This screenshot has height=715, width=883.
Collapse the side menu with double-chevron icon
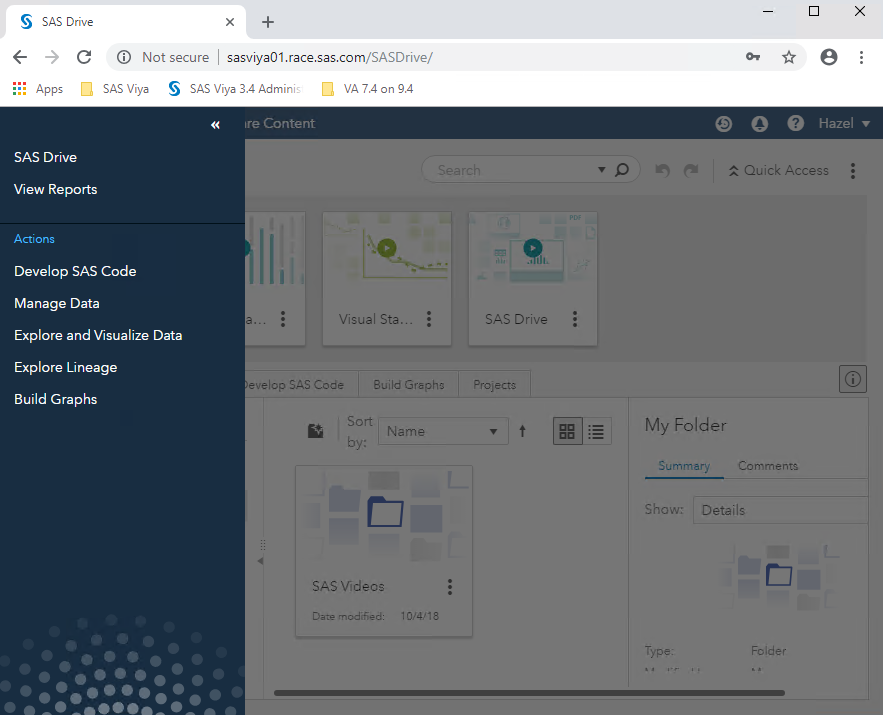(215, 125)
